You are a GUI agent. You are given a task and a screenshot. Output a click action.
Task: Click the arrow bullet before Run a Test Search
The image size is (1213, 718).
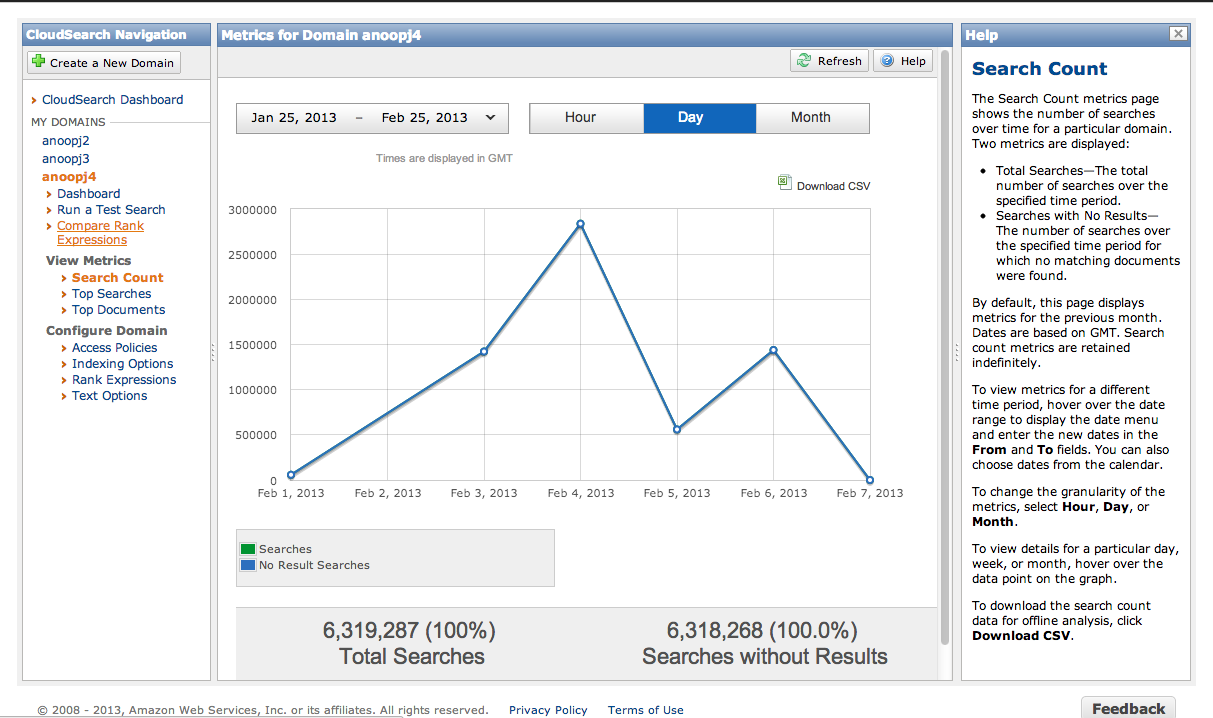tap(49, 210)
